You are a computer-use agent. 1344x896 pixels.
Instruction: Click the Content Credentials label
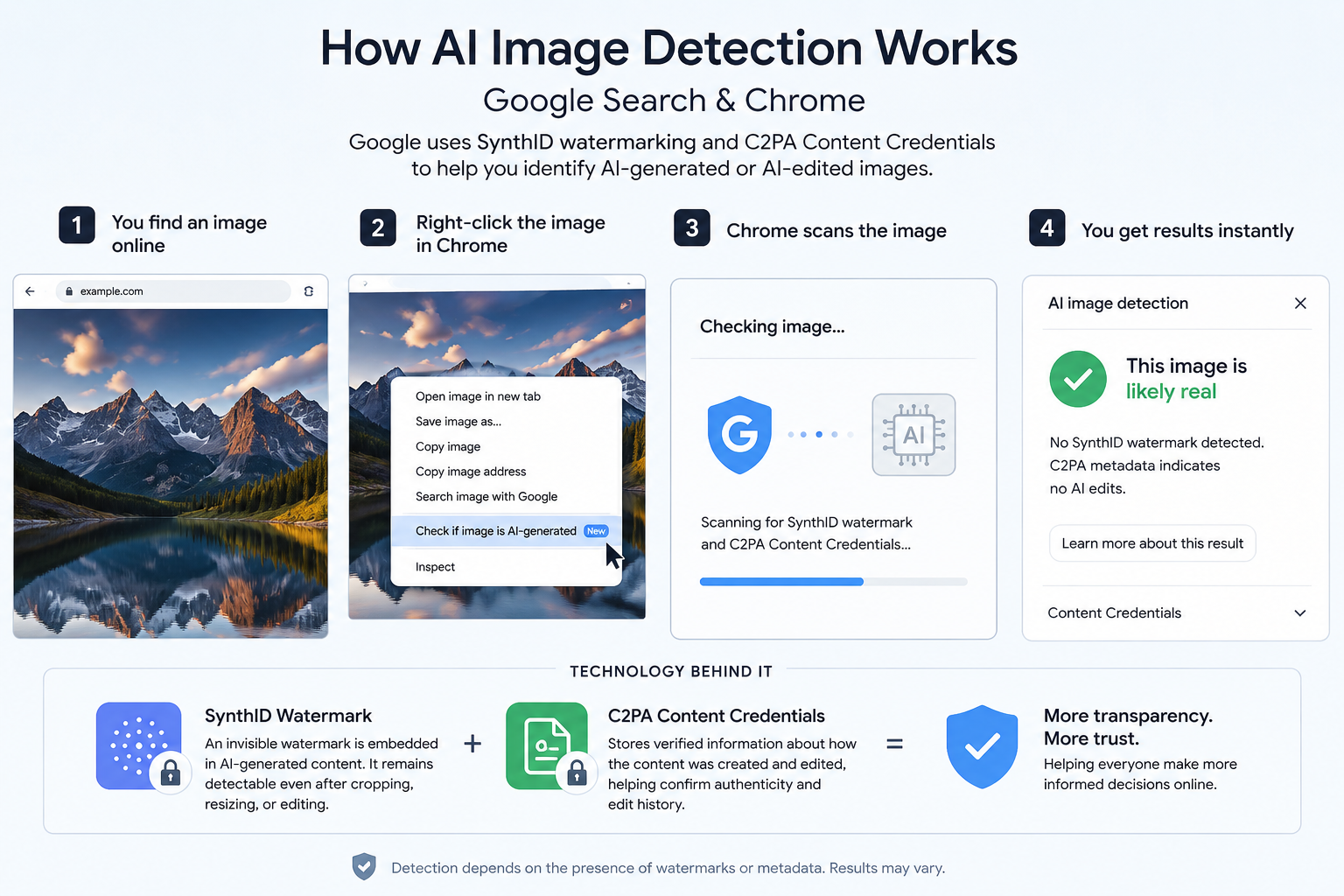click(1114, 613)
